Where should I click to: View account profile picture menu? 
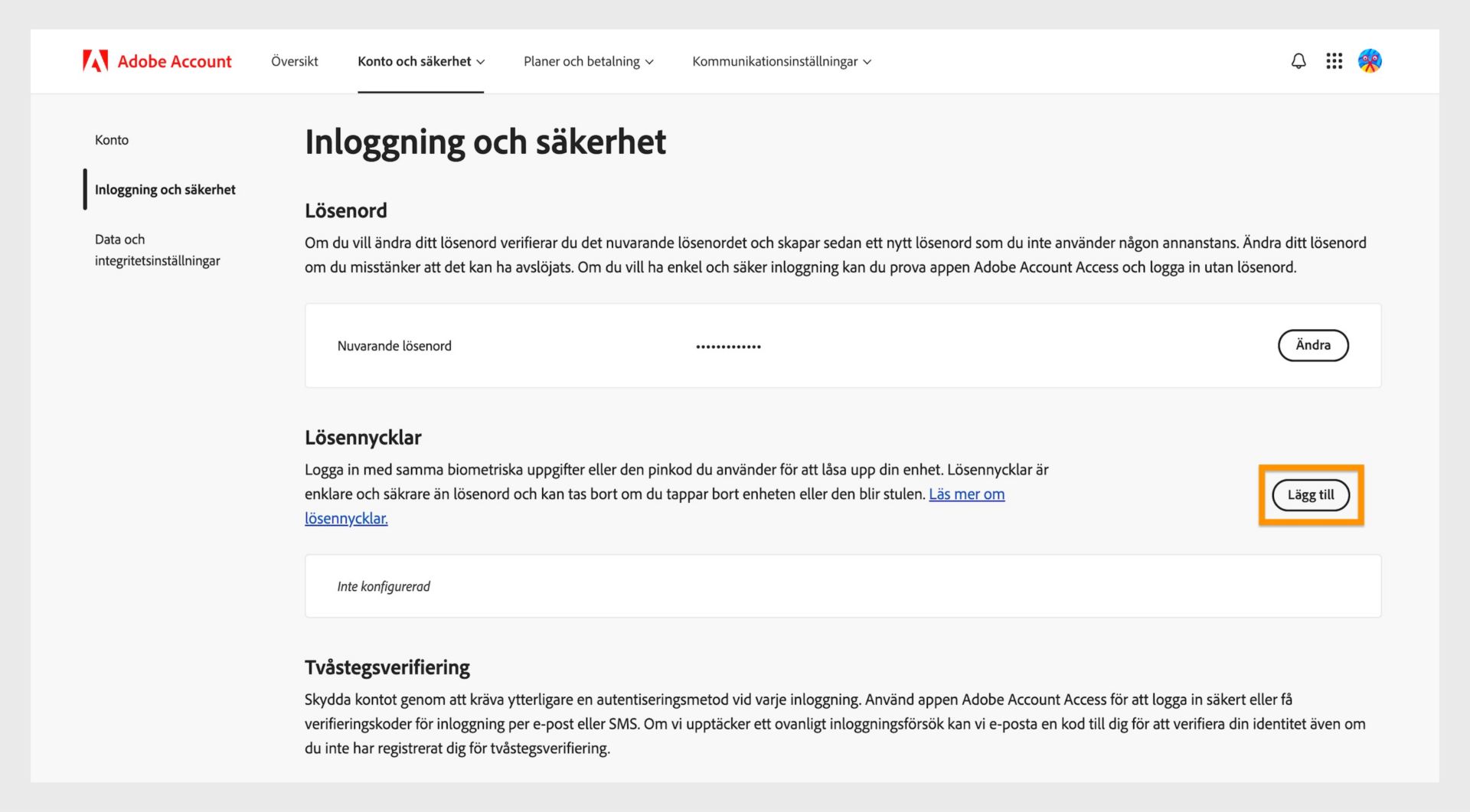pos(1370,60)
